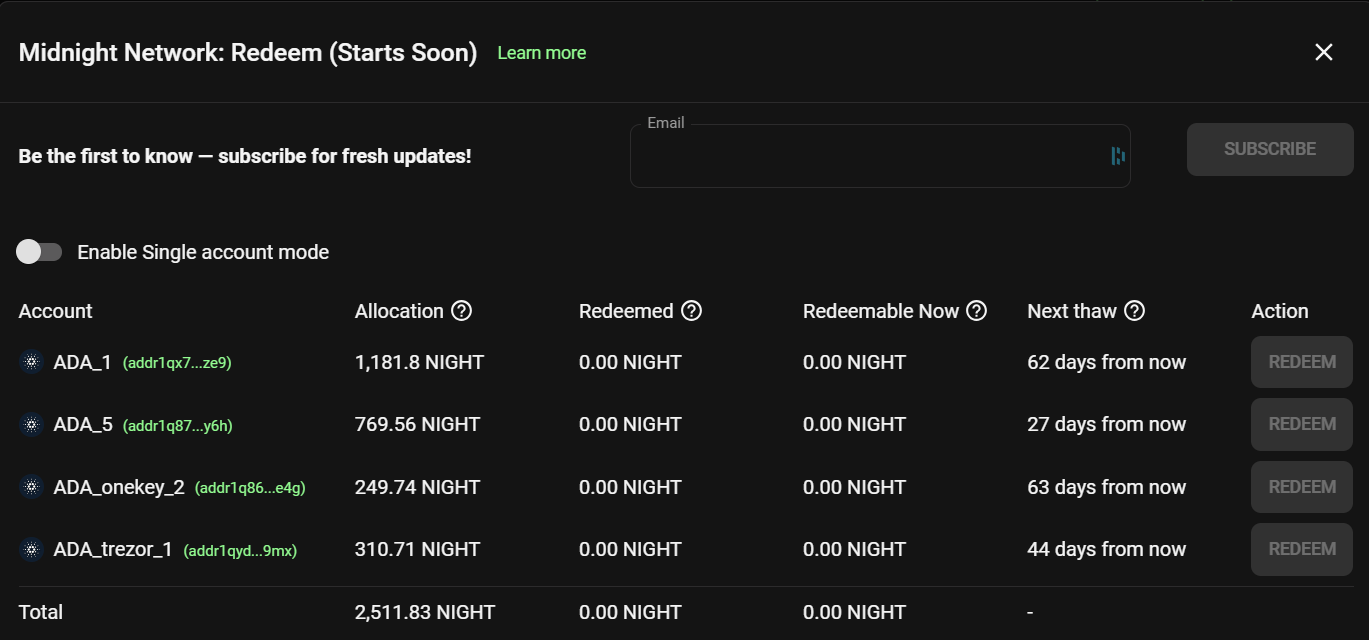Open the Learn more link
The height and width of the screenshot is (640, 1369).
coord(542,53)
